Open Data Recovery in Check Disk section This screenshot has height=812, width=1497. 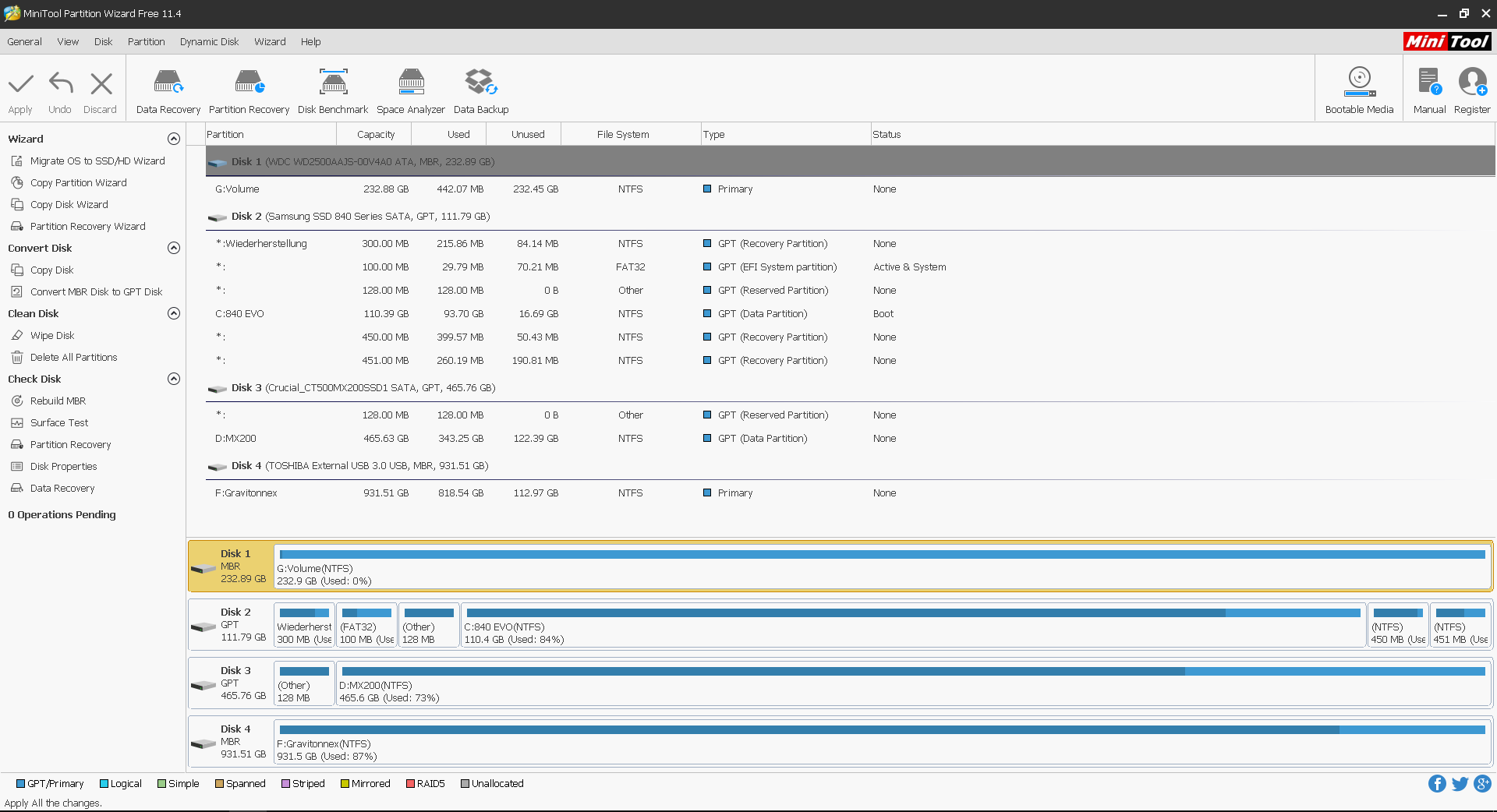(x=62, y=489)
